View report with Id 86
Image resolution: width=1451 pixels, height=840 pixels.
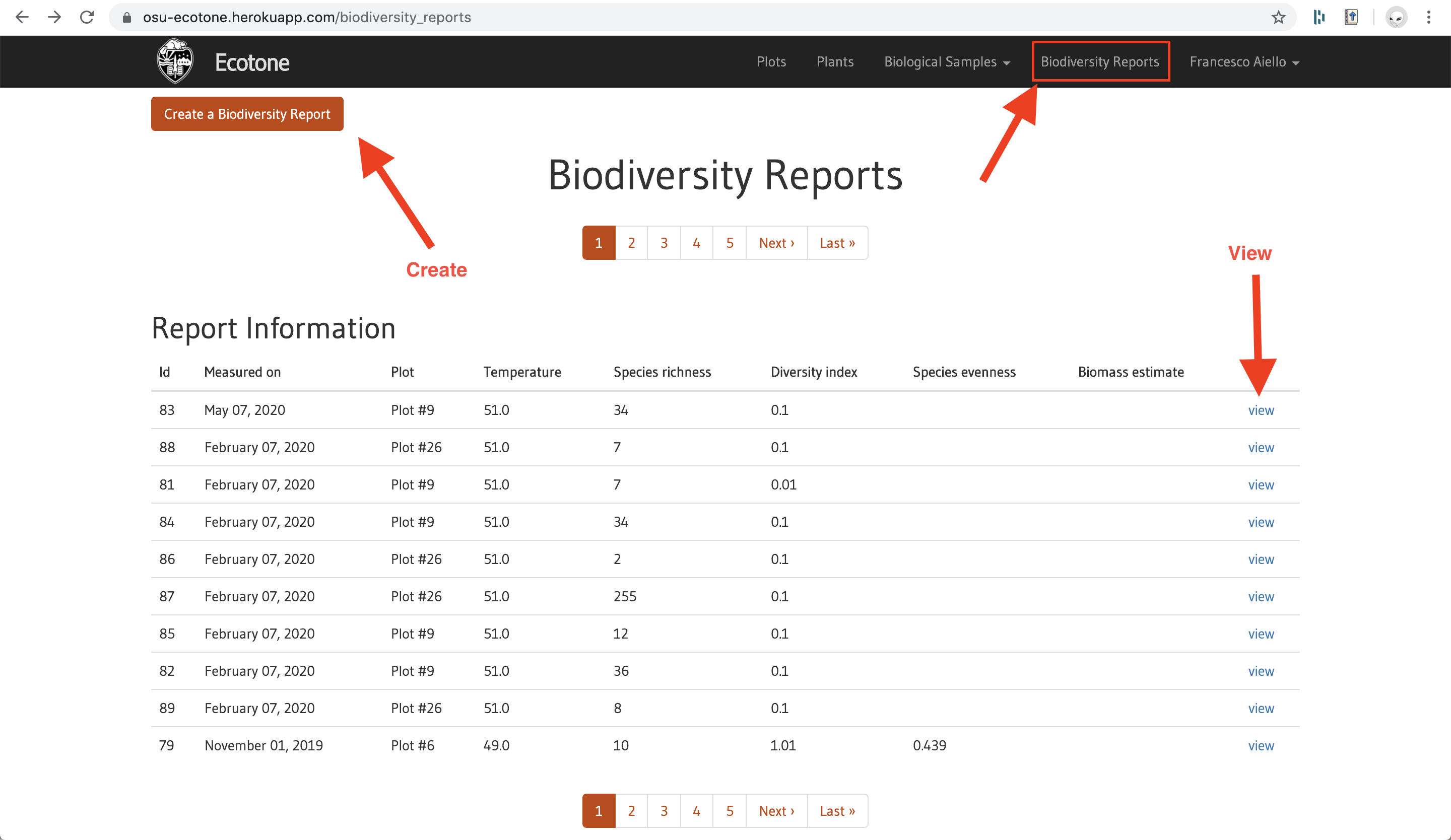(x=1261, y=559)
